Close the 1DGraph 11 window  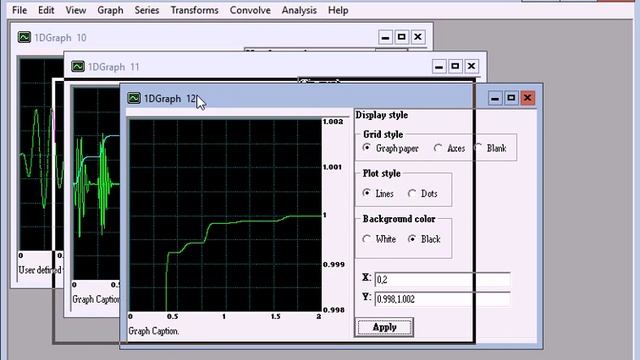click(471, 66)
